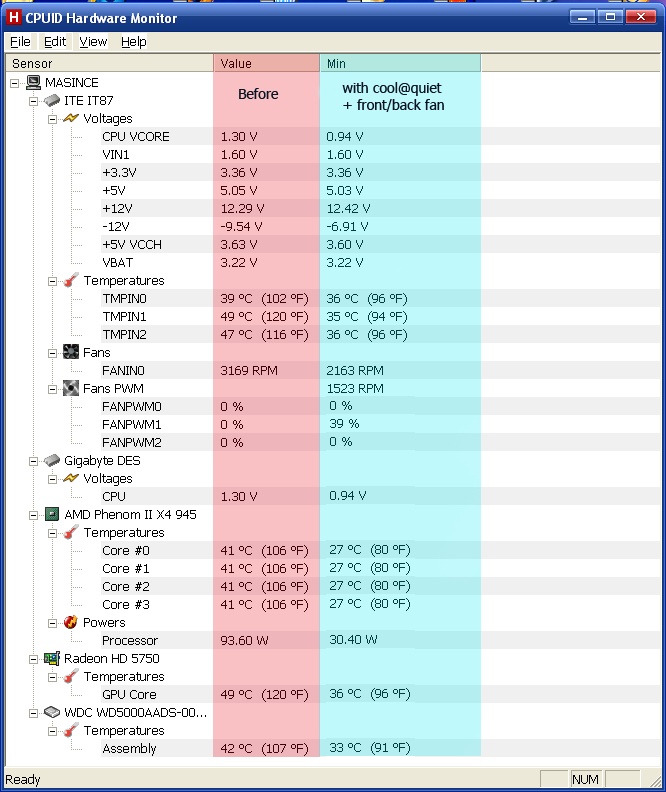This screenshot has width=666, height=792.
Task: Click the Temperatures thermometer icon under ITE IT87
Action: coord(71,280)
